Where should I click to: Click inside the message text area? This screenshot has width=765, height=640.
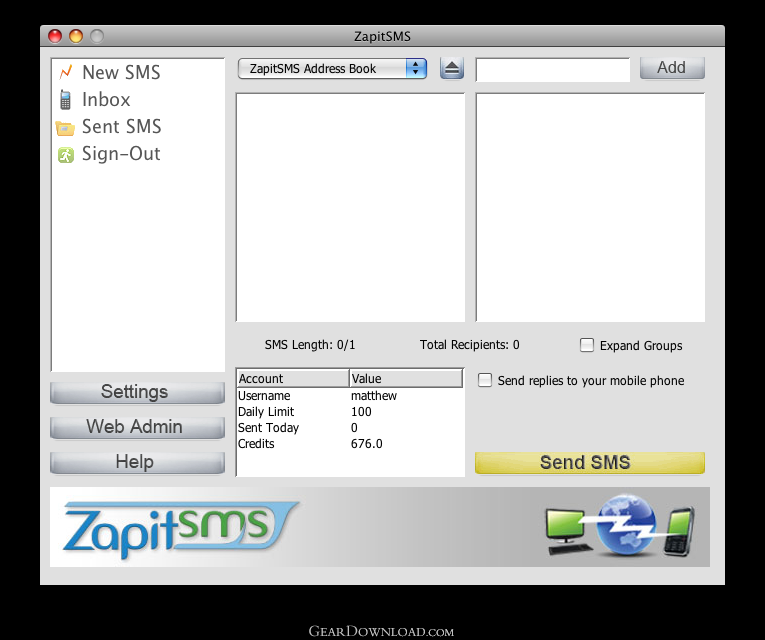(350, 207)
